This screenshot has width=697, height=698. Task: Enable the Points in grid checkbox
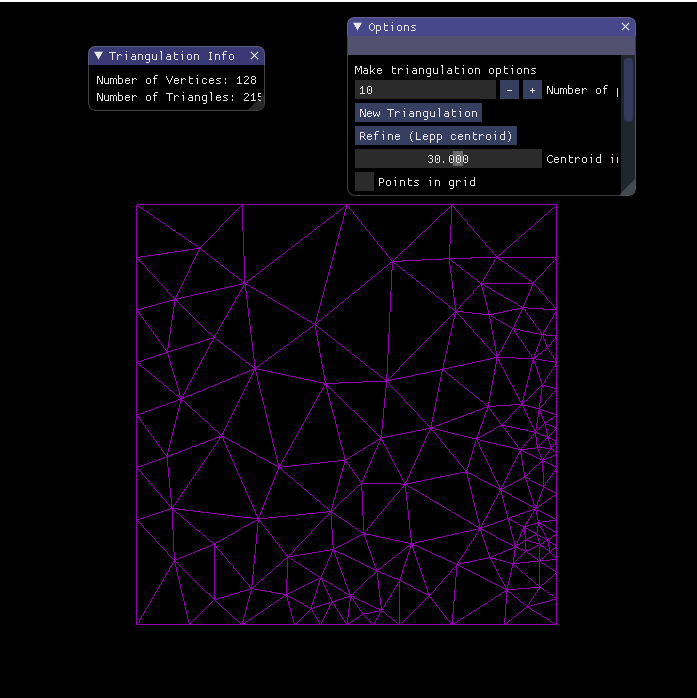pyautogui.click(x=365, y=181)
